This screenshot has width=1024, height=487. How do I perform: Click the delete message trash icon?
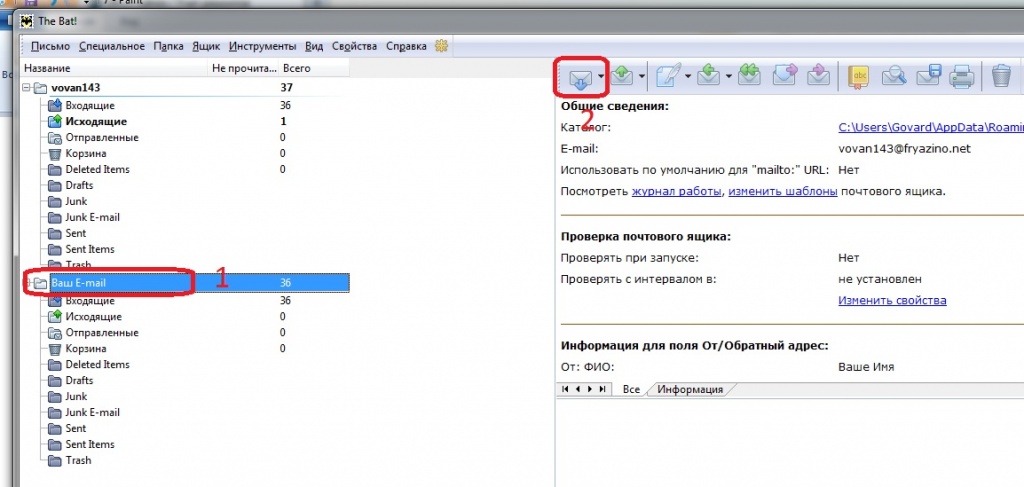[1000, 76]
